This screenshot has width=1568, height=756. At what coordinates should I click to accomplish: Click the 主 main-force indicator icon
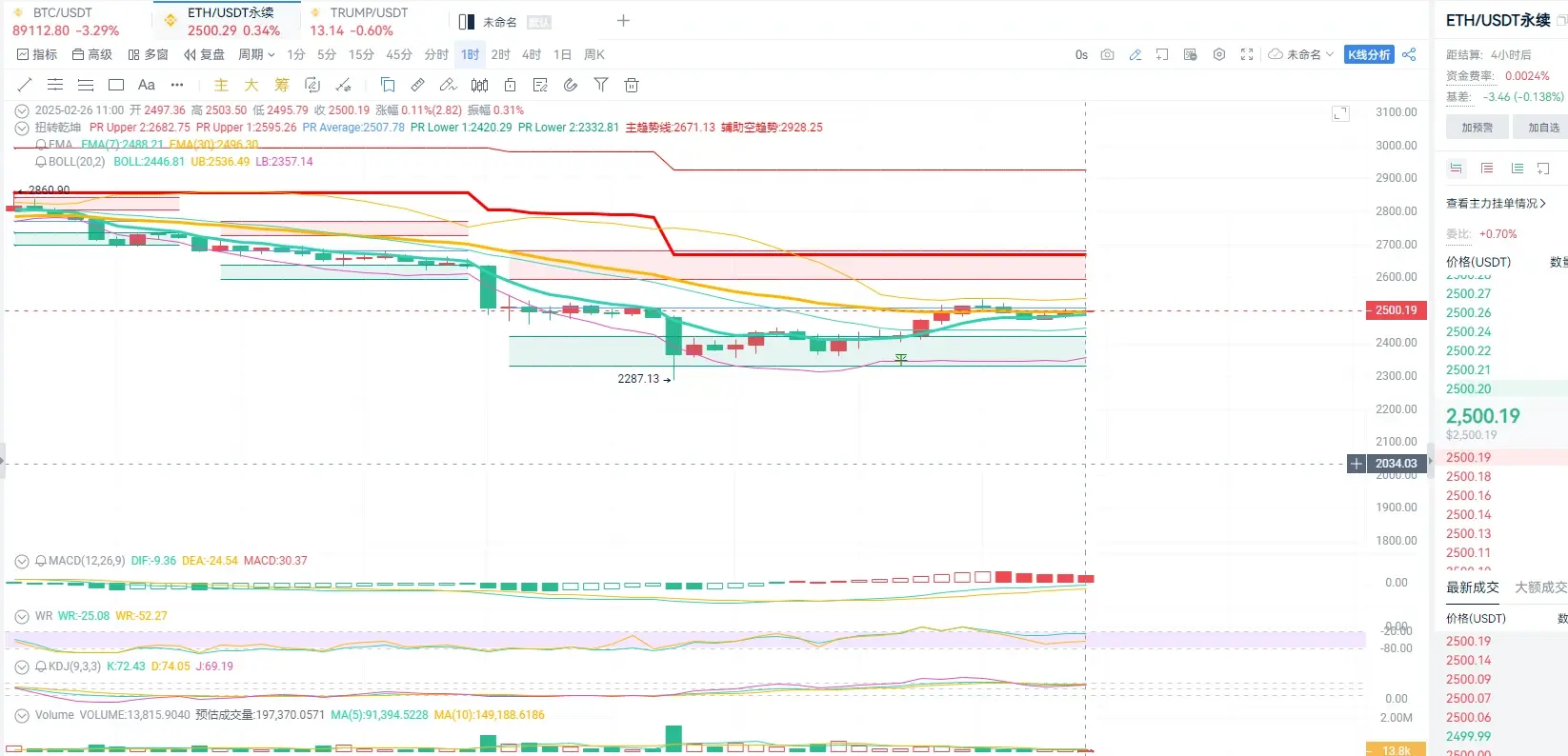point(221,85)
